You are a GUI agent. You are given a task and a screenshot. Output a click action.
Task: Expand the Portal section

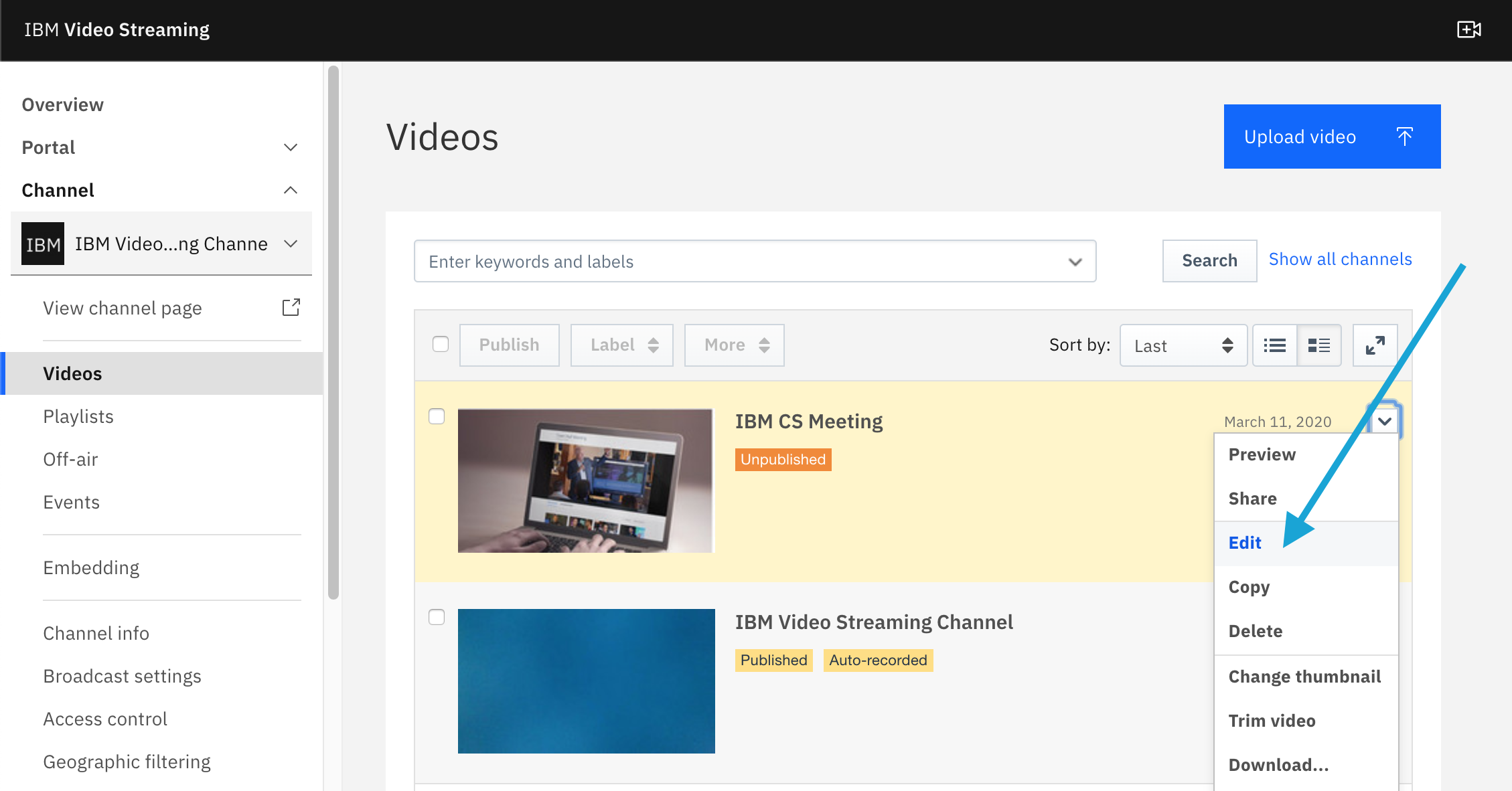tap(291, 147)
